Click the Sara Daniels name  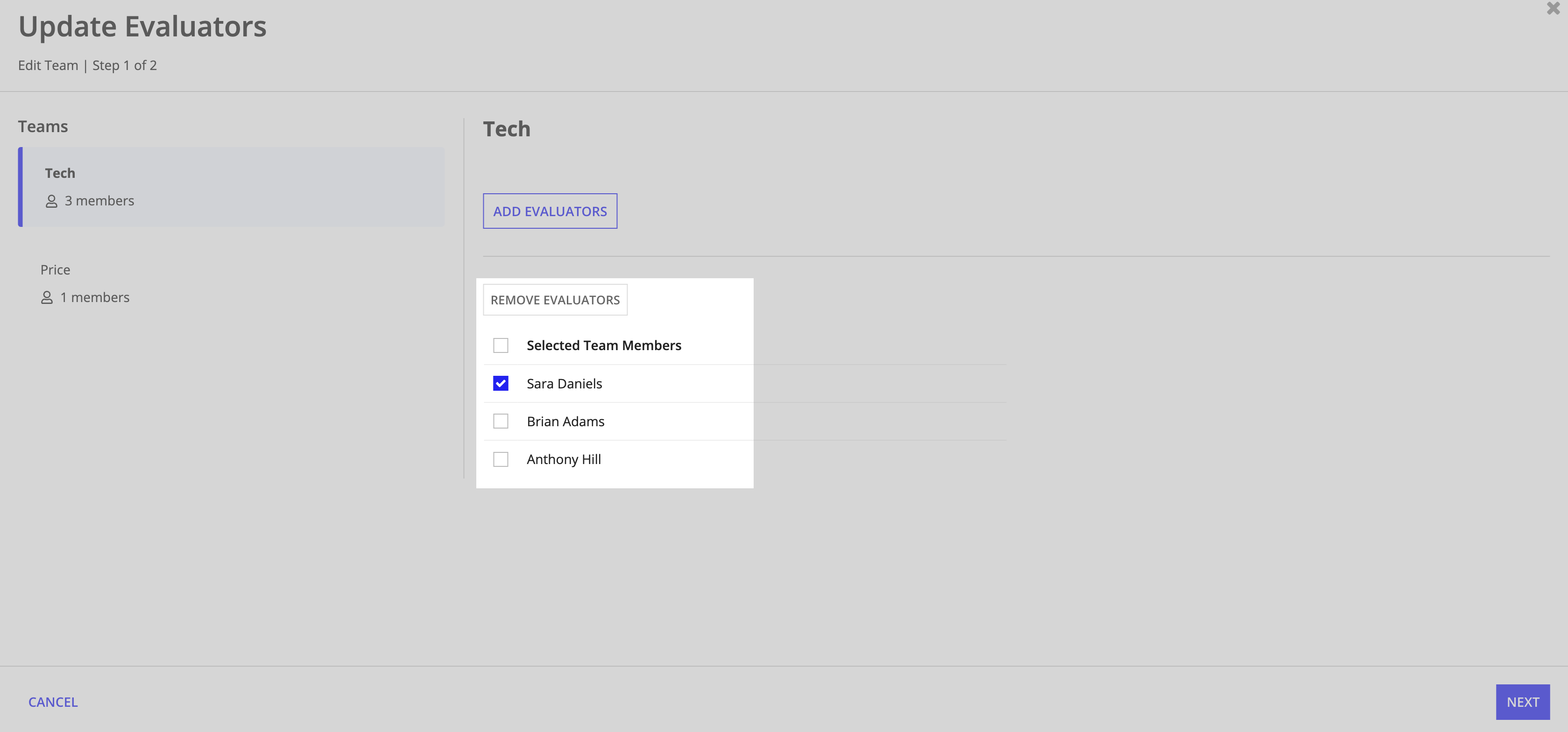coord(564,384)
